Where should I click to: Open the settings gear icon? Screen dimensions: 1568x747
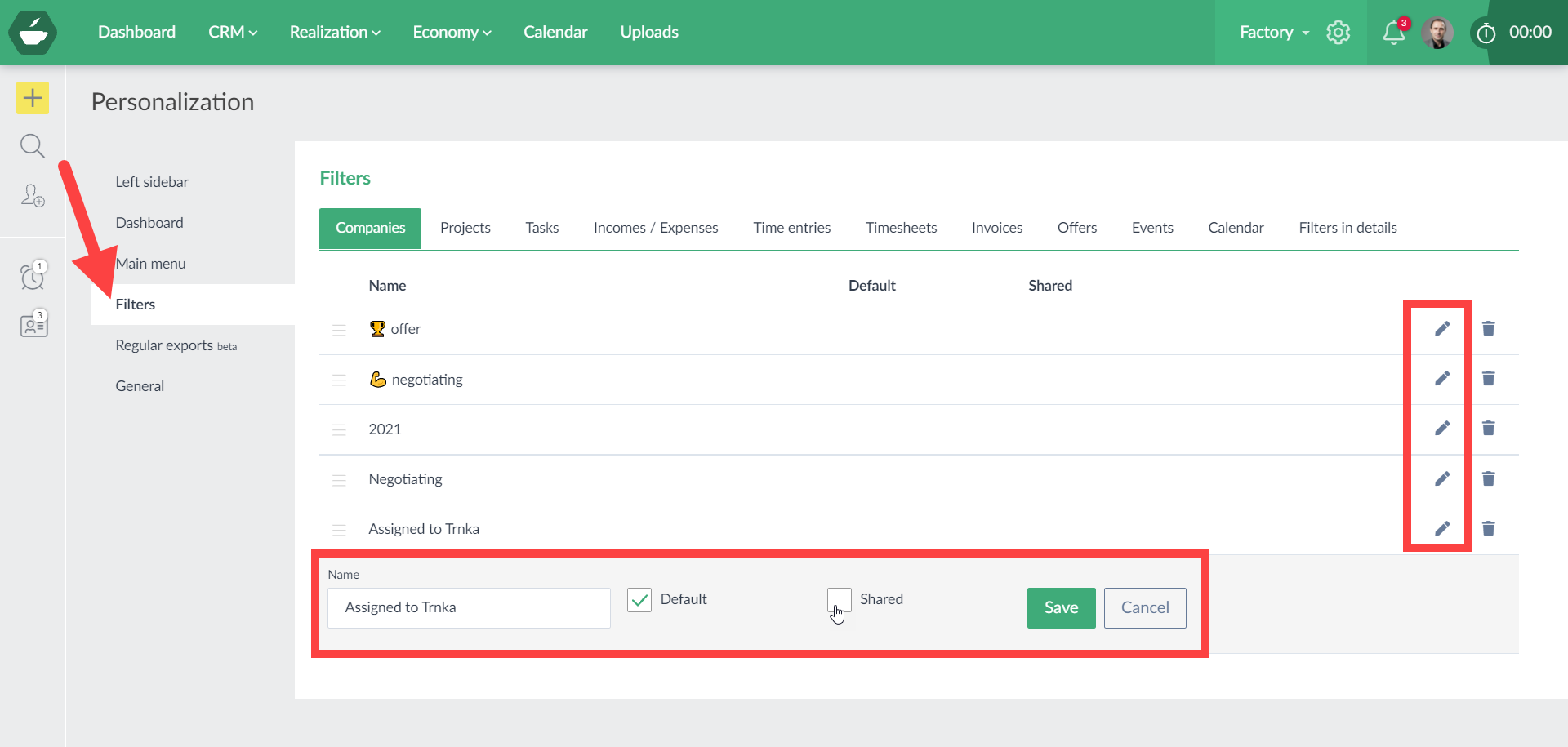tap(1338, 33)
